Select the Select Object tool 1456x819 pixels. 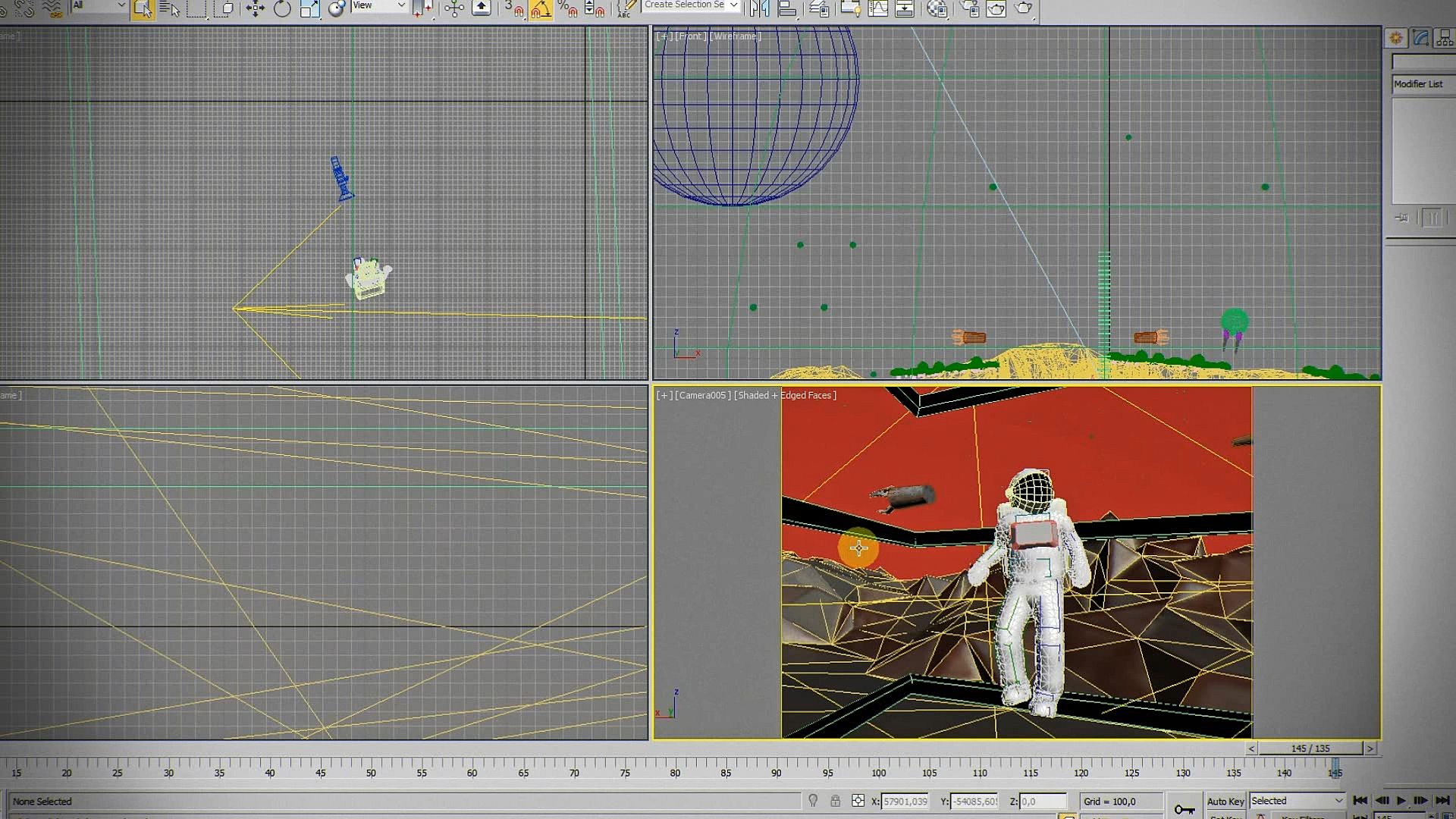[x=142, y=8]
